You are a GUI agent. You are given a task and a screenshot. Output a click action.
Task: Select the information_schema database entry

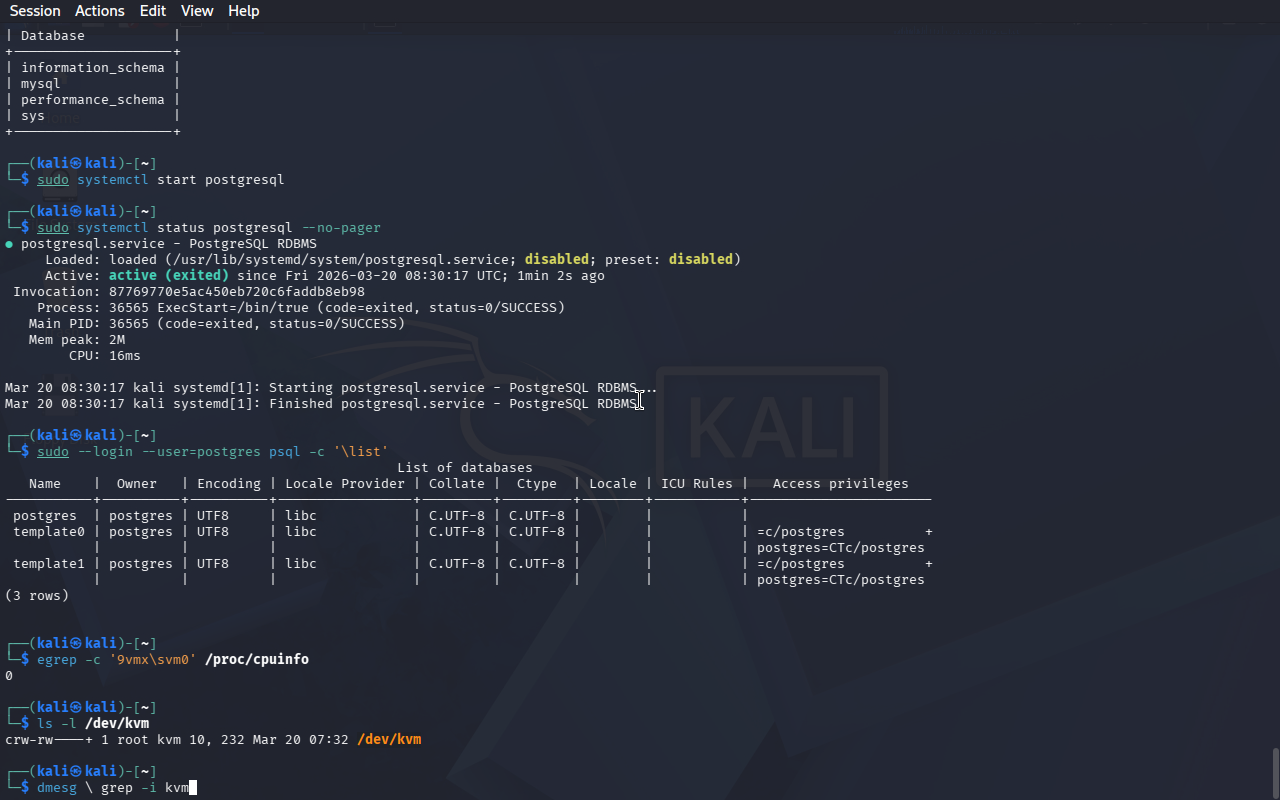click(93, 68)
